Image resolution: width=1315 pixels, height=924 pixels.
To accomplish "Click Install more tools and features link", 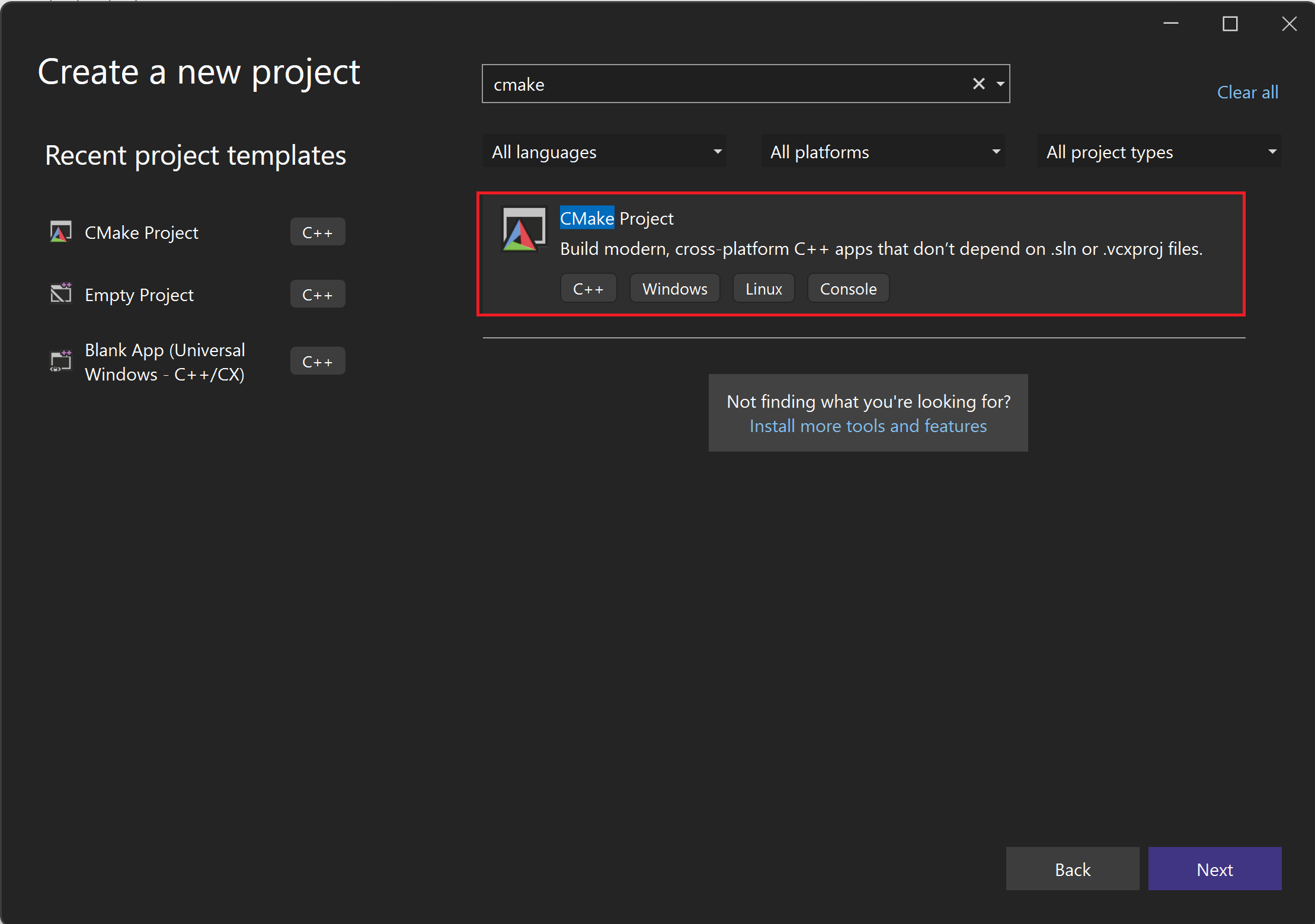I will [x=867, y=425].
